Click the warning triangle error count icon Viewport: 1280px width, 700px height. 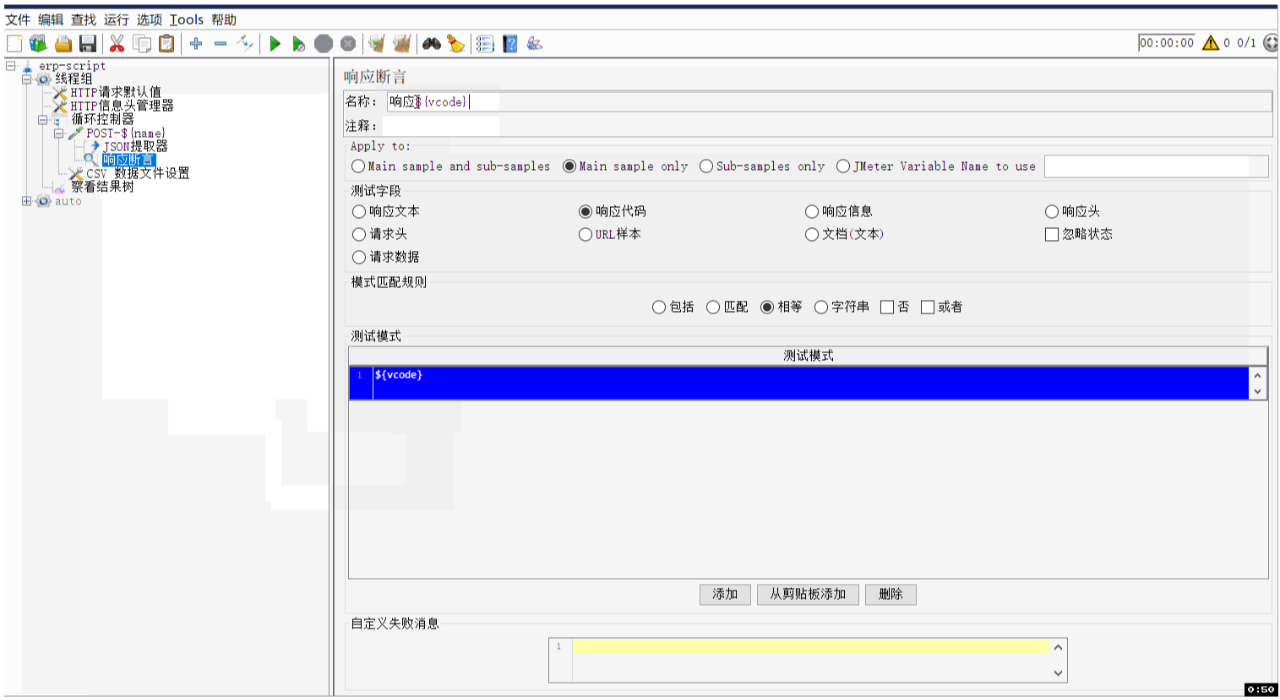(1210, 43)
